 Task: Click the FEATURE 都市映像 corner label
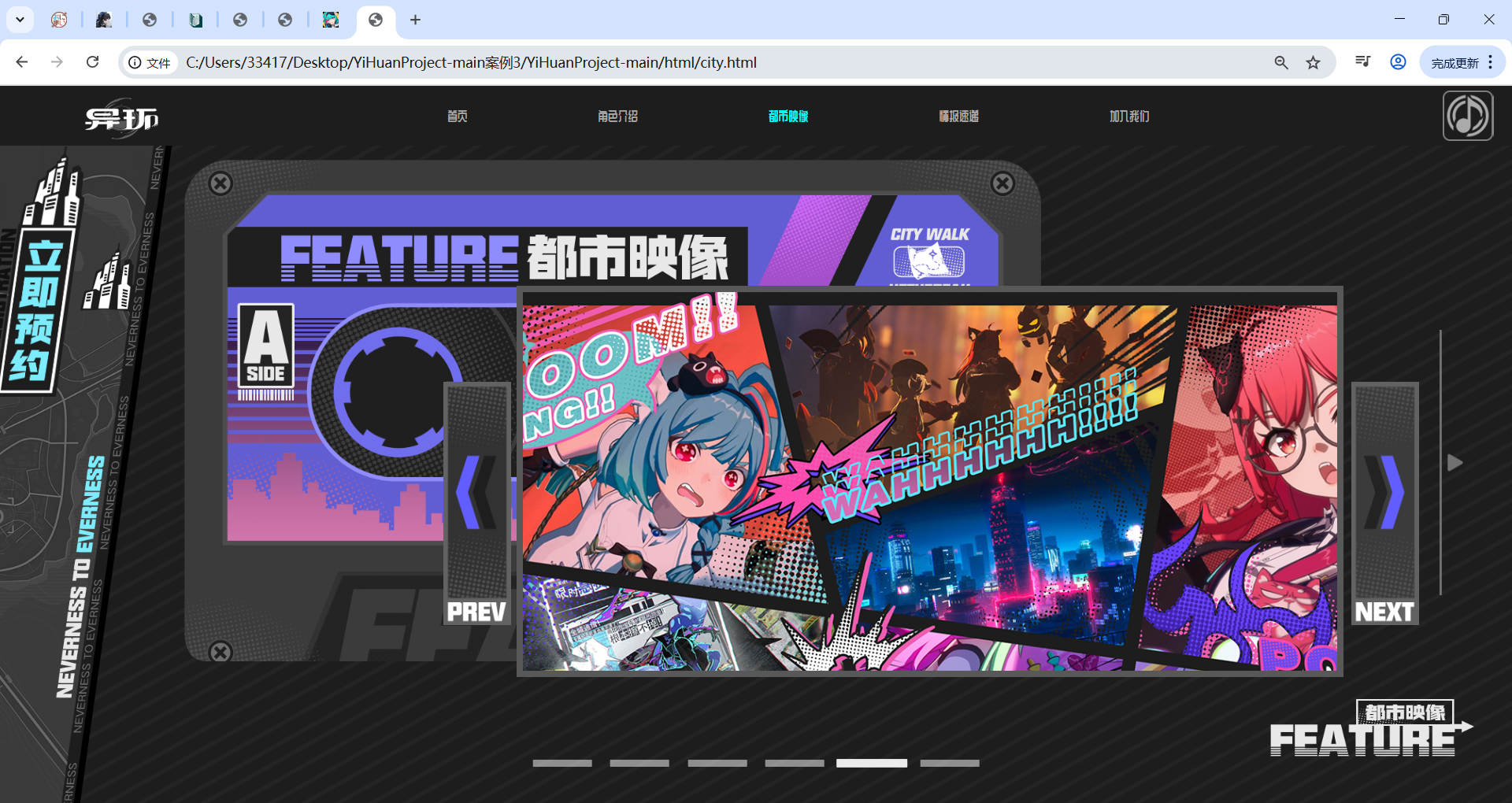(x=1370, y=729)
